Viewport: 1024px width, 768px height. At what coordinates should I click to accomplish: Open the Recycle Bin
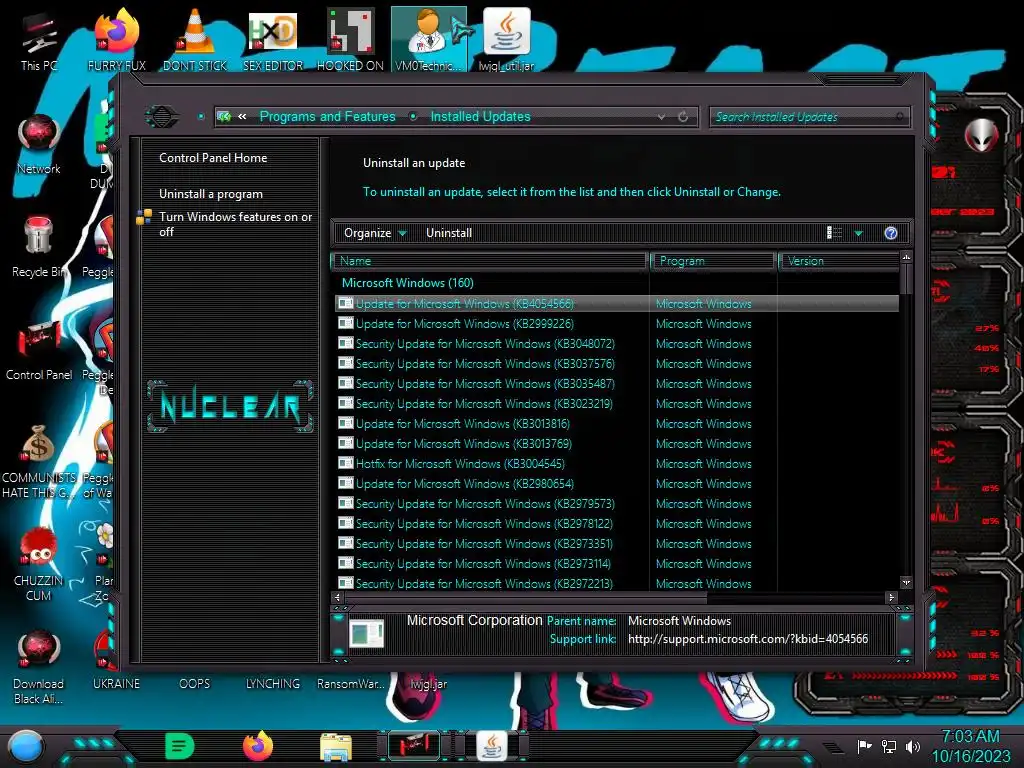tap(38, 247)
